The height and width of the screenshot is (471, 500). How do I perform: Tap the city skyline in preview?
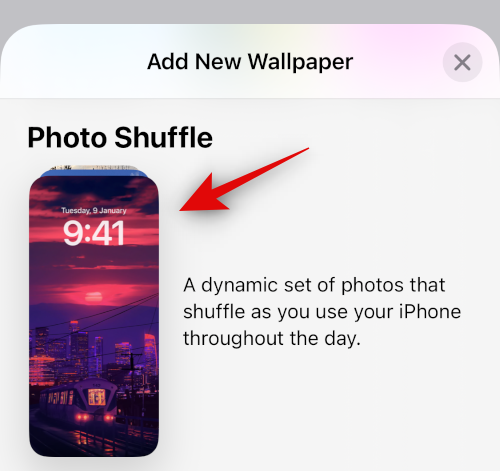[x=94, y=350]
